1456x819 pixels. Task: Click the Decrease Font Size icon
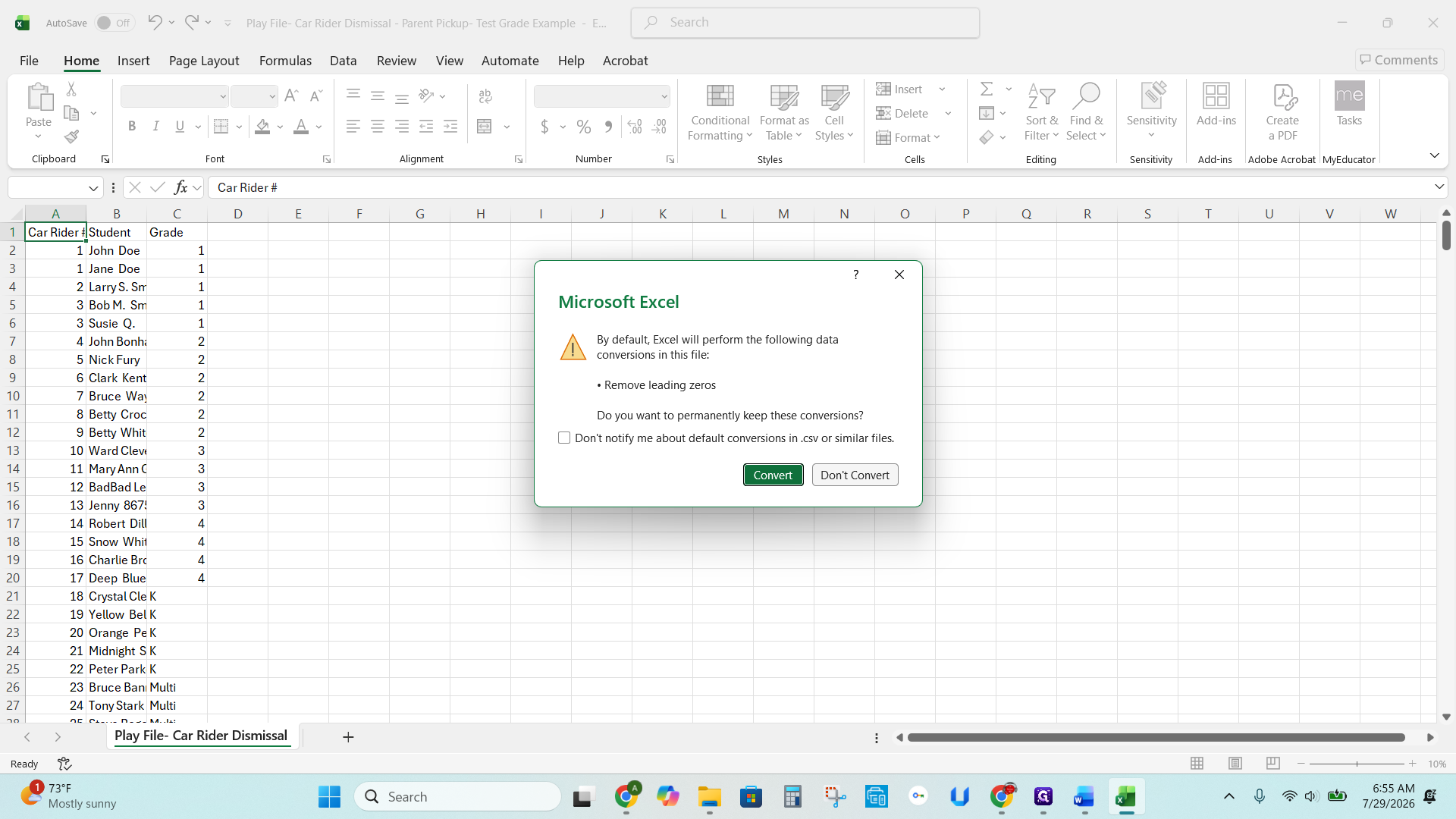(x=316, y=96)
